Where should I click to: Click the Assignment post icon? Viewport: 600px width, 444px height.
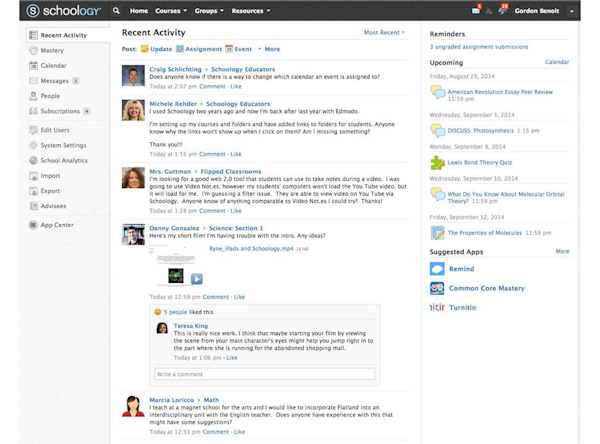[179, 49]
